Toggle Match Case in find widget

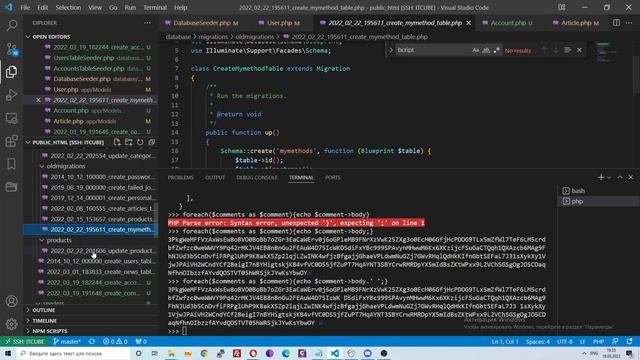tap(476, 50)
